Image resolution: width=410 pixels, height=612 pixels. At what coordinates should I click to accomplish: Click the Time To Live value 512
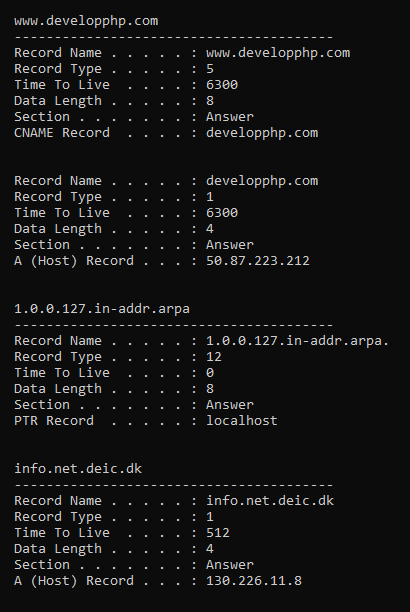(x=218, y=533)
